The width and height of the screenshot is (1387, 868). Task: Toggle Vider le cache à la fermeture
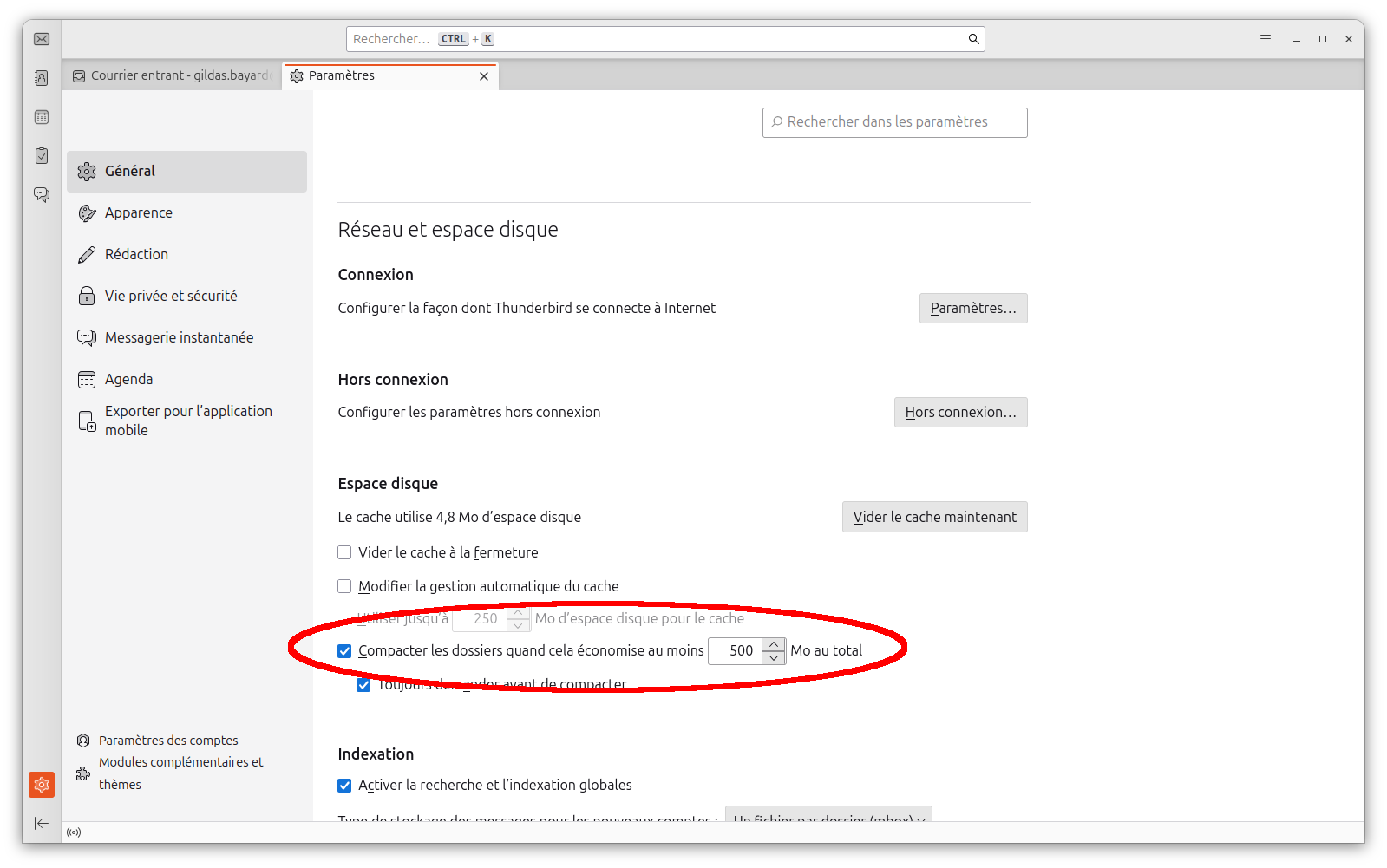(x=344, y=553)
